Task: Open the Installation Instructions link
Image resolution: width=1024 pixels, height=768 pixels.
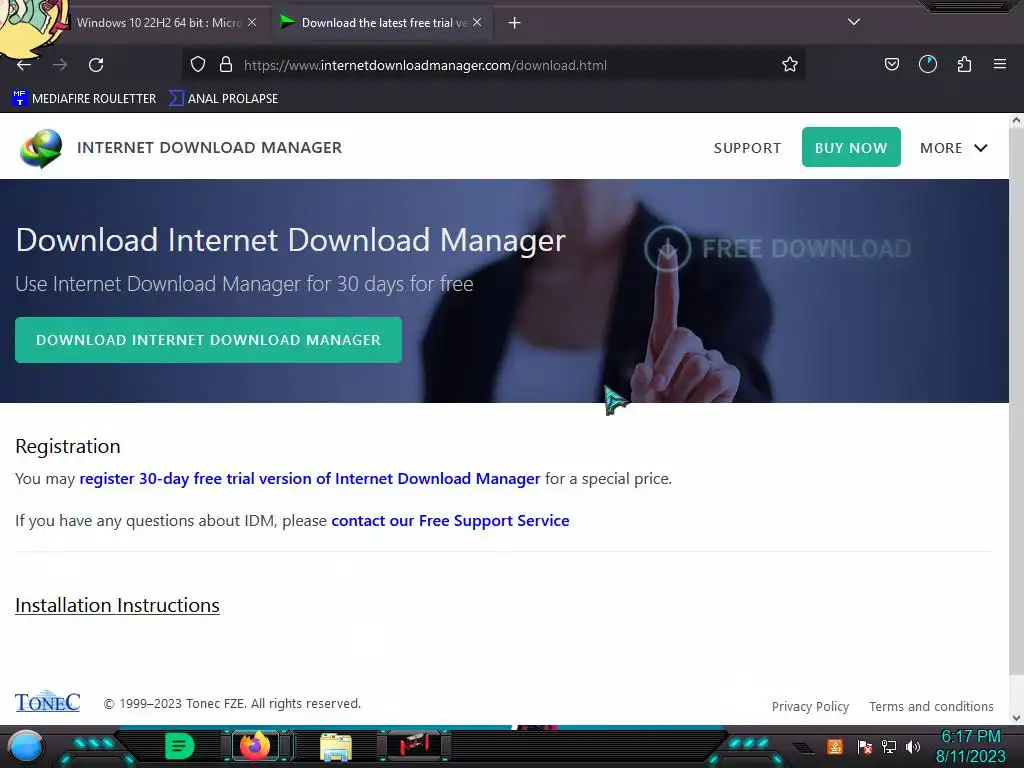Action: tap(118, 605)
